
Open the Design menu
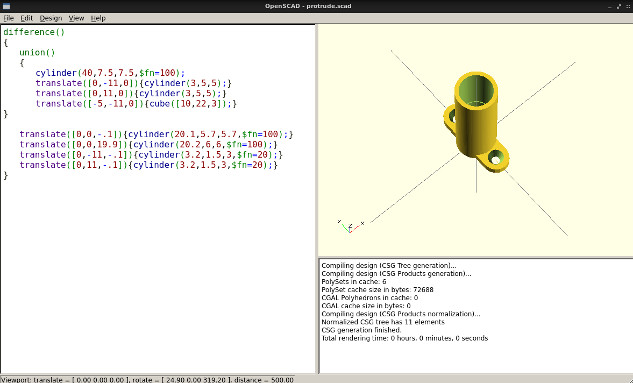[51, 18]
